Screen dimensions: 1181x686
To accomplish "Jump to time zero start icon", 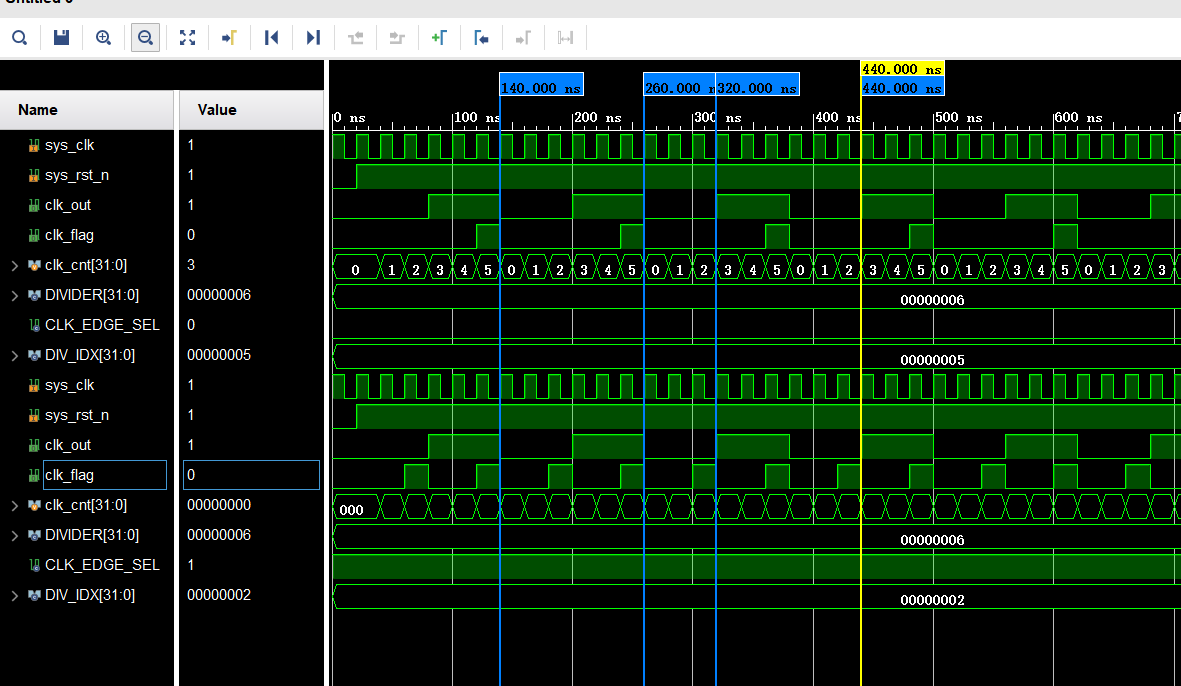I will click(271, 38).
